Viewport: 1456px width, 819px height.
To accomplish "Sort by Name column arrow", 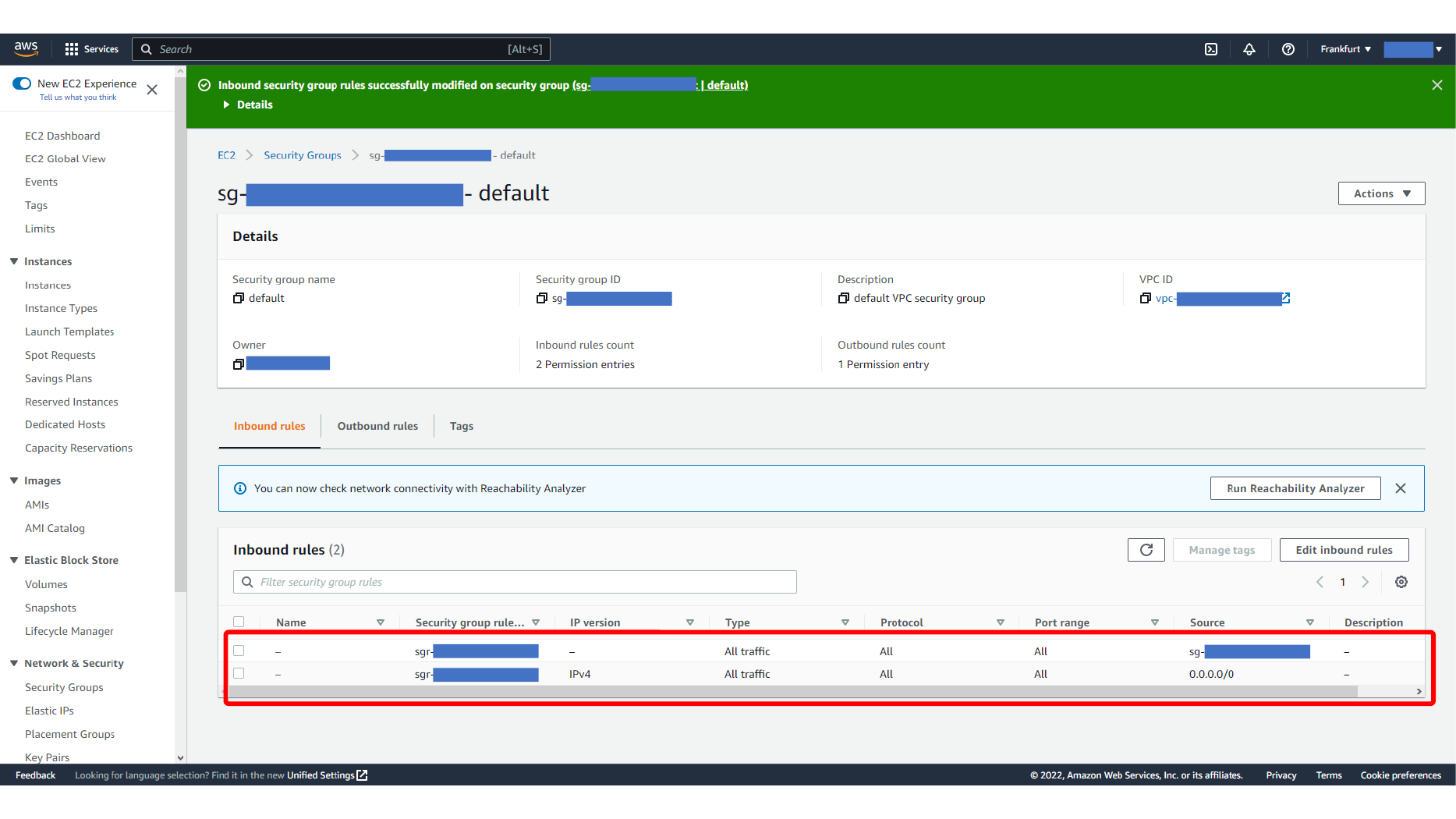I will pyautogui.click(x=381, y=622).
